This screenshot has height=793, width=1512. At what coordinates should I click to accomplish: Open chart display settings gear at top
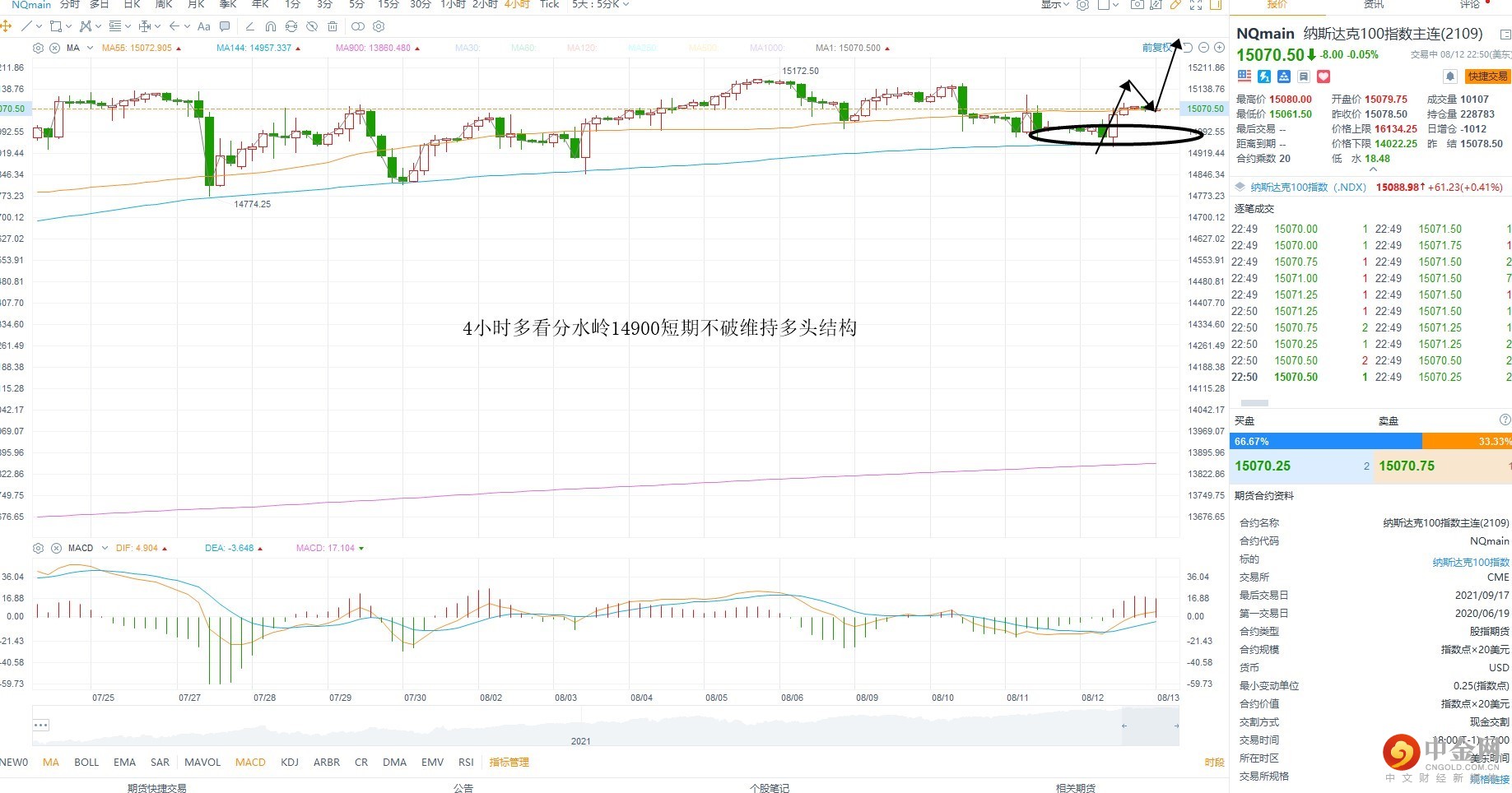point(1083,5)
